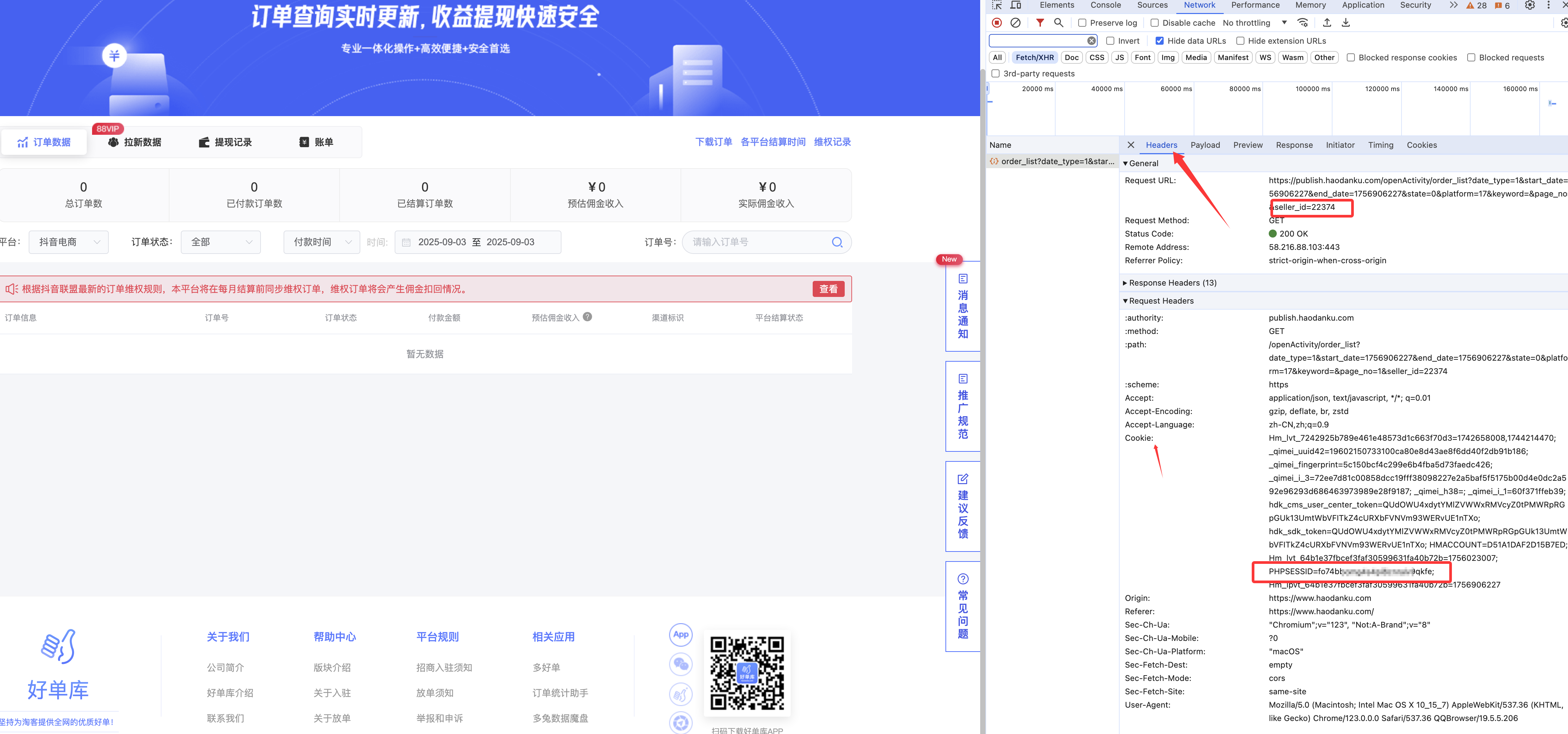This screenshot has height=734, width=1568.
Task: Click the order number search icon
Action: (x=837, y=242)
